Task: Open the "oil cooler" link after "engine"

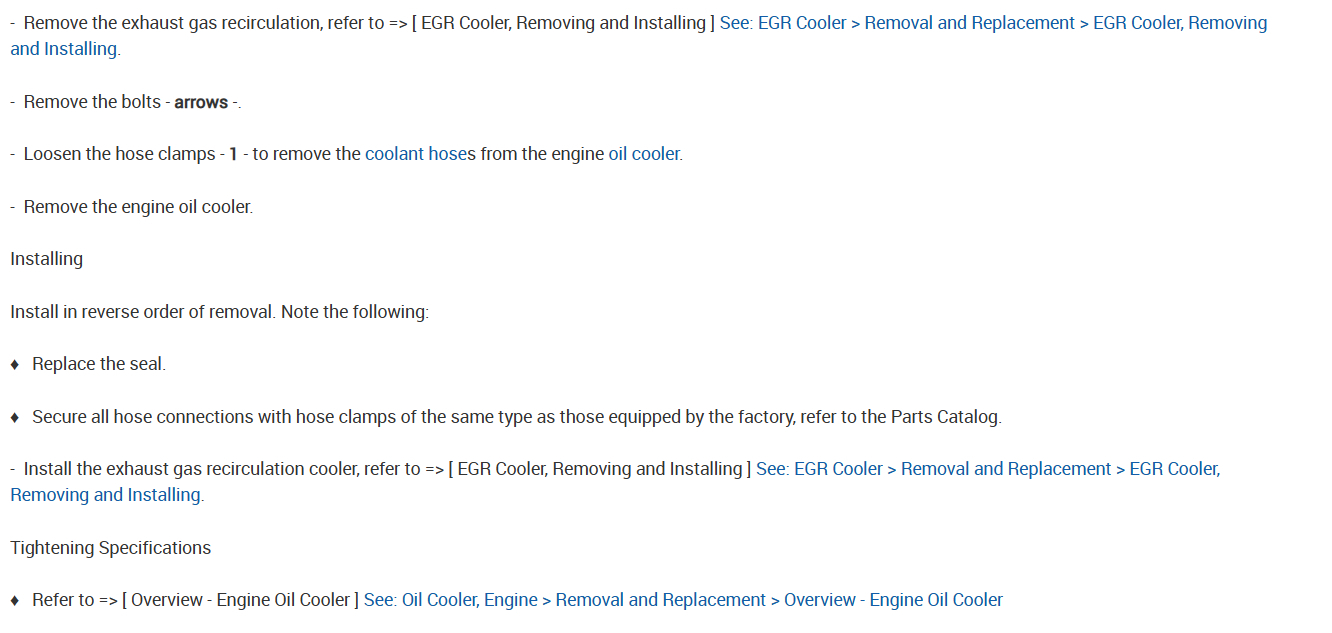Action: click(x=643, y=154)
